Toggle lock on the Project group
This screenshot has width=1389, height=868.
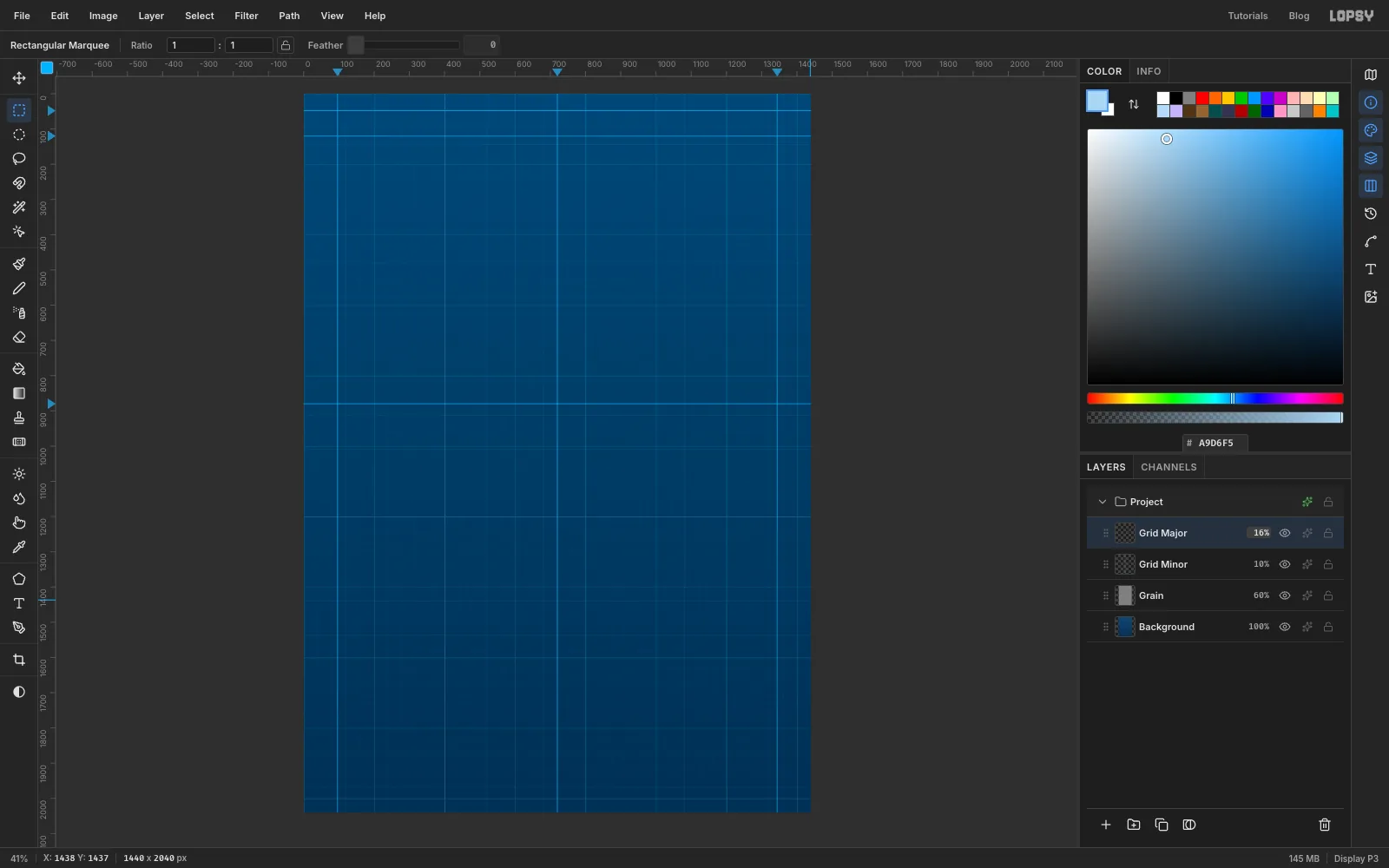tap(1328, 502)
